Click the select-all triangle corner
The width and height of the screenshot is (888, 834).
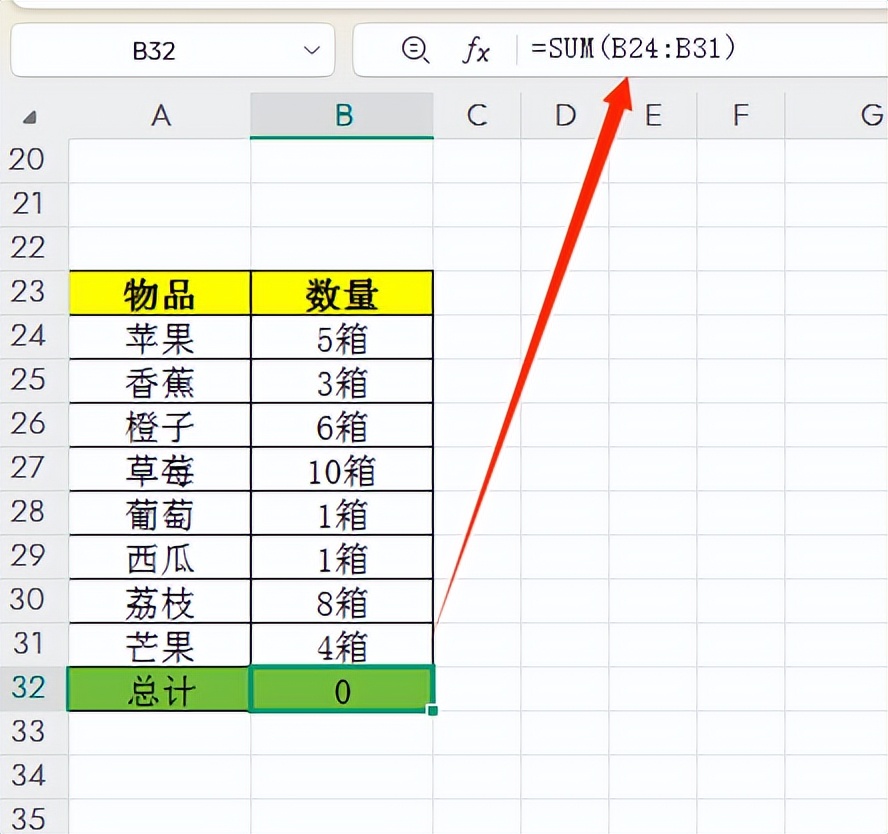click(x=29, y=117)
